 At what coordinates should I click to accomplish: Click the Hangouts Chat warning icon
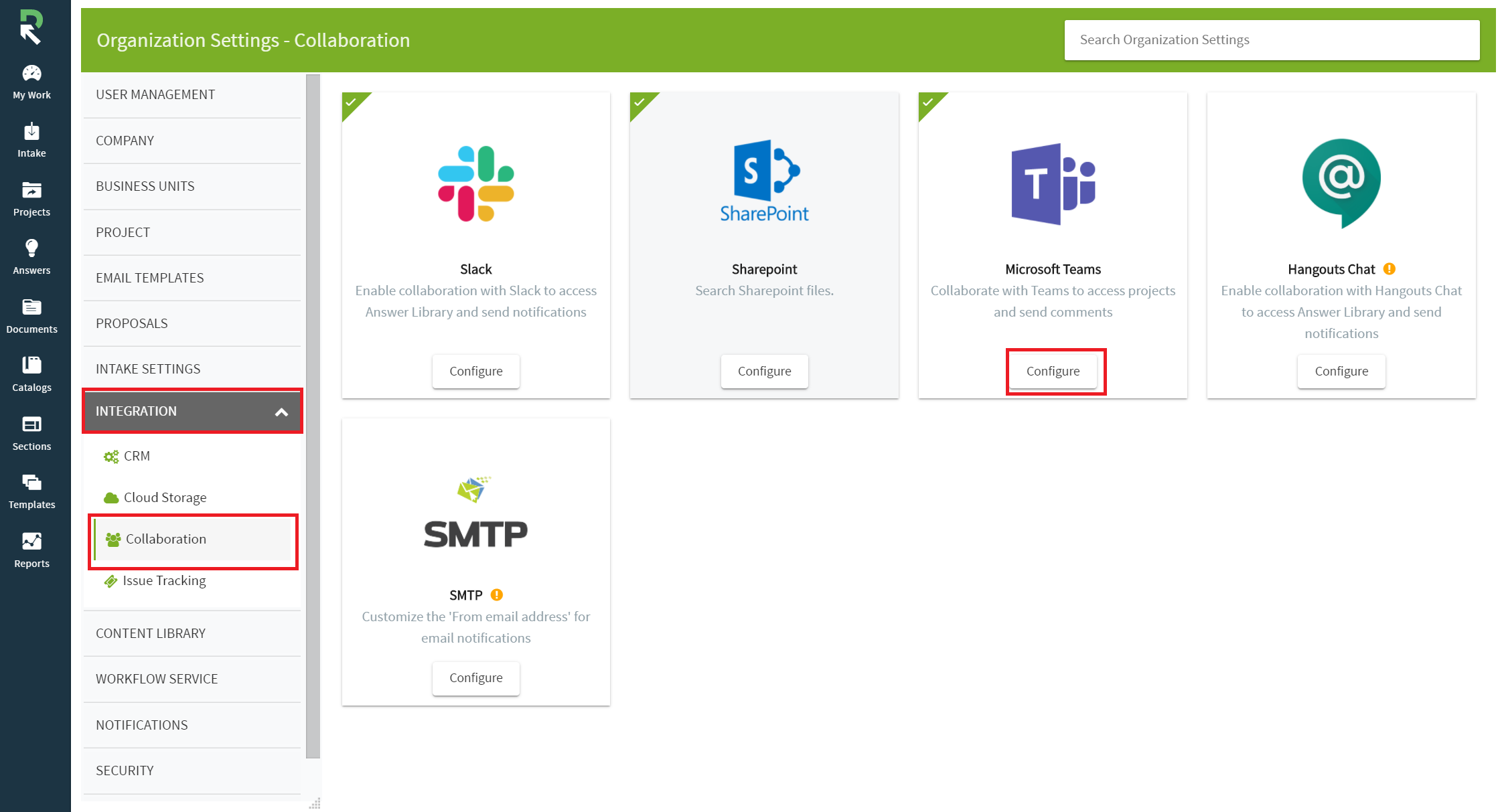pyautogui.click(x=1390, y=269)
